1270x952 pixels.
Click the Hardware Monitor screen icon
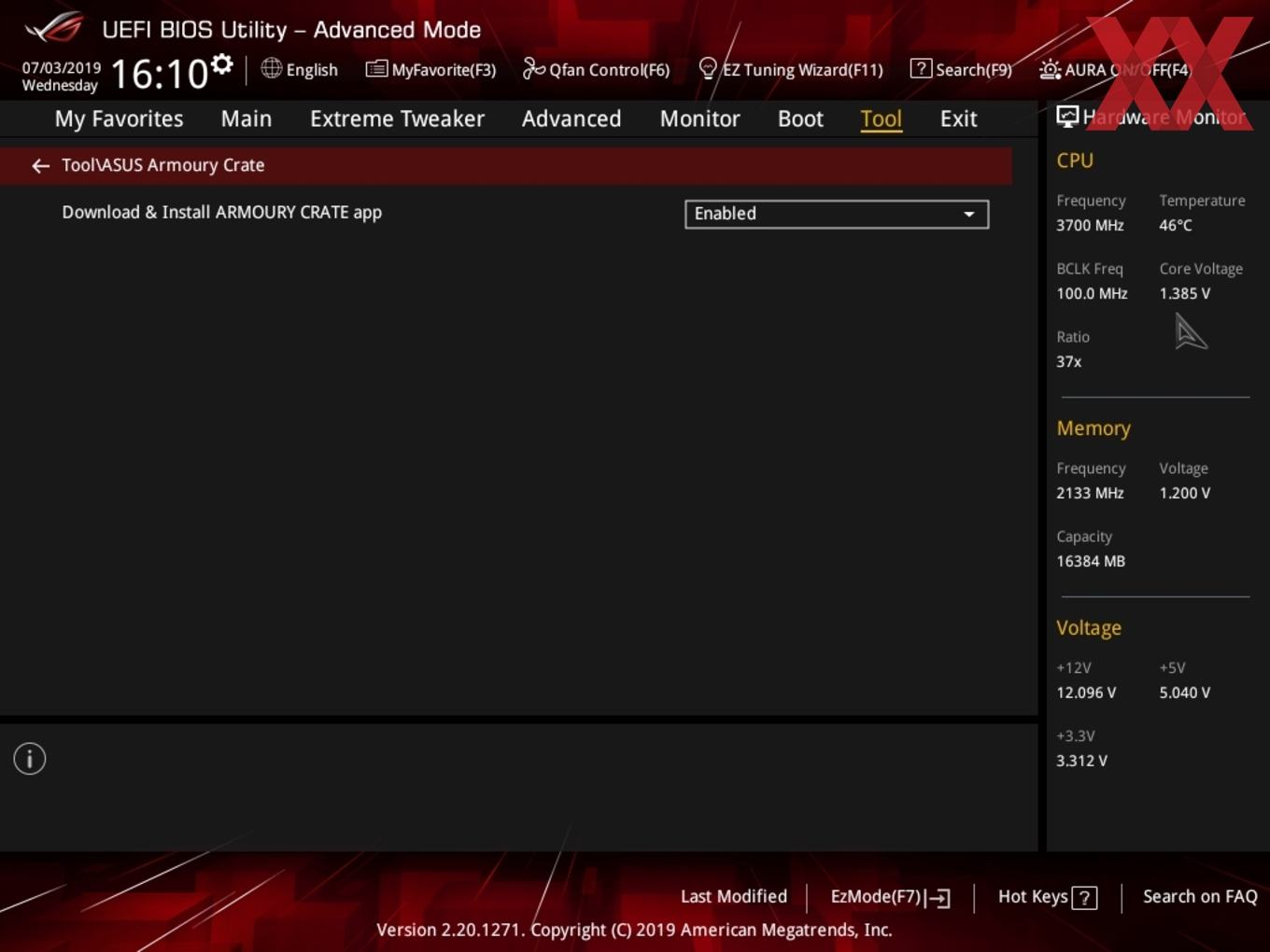pos(1067,117)
